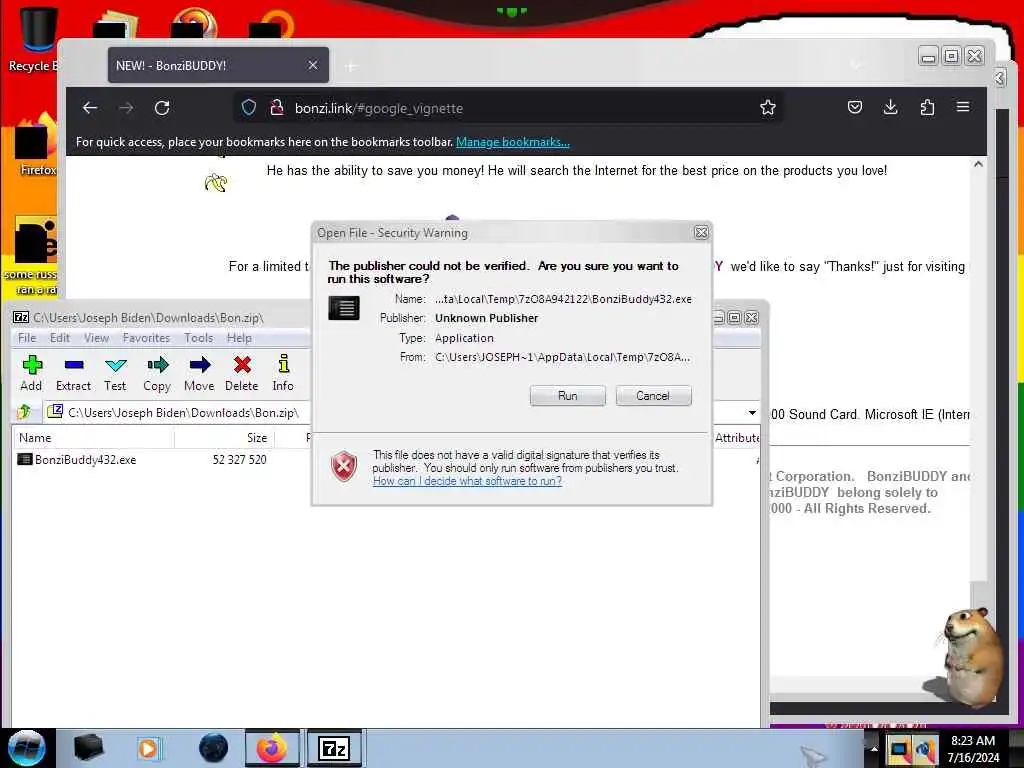Click the 7-Zip taskbar icon
Image resolution: width=1024 pixels, height=768 pixels.
[x=334, y=748]
